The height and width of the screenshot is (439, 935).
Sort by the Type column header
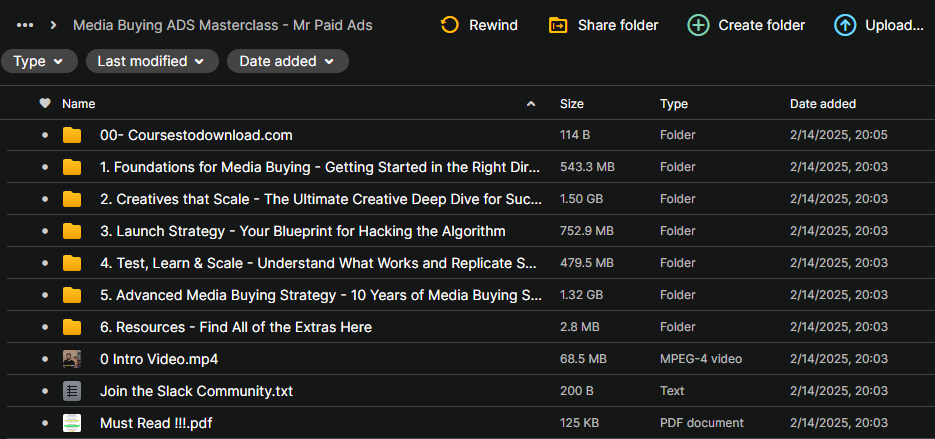click(674, 104)
